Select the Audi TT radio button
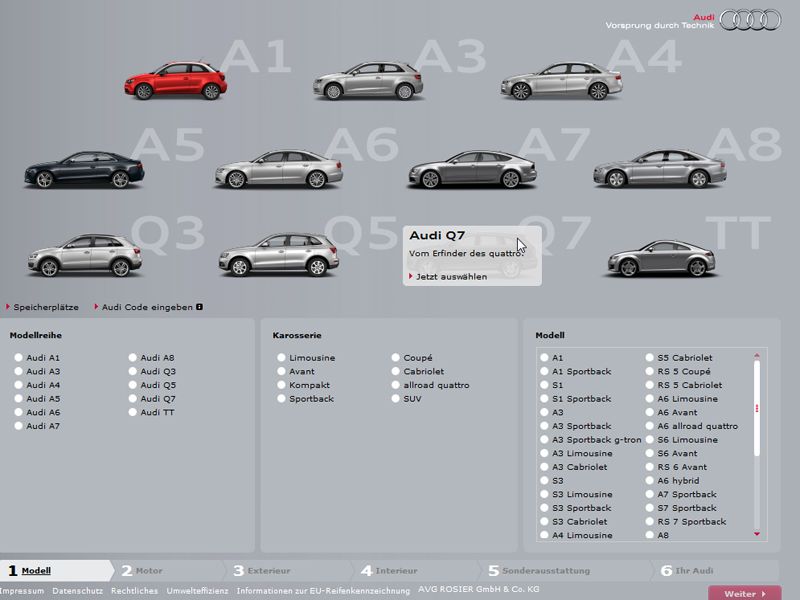The image size is (800, 600). [133, 412]
